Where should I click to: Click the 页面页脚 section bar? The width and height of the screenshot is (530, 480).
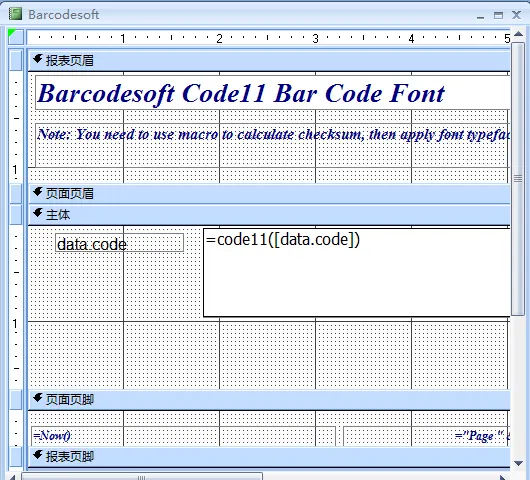click(269, 400)
